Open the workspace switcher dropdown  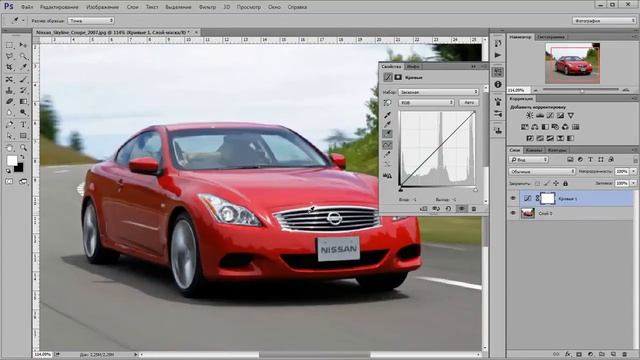(604, 20)
